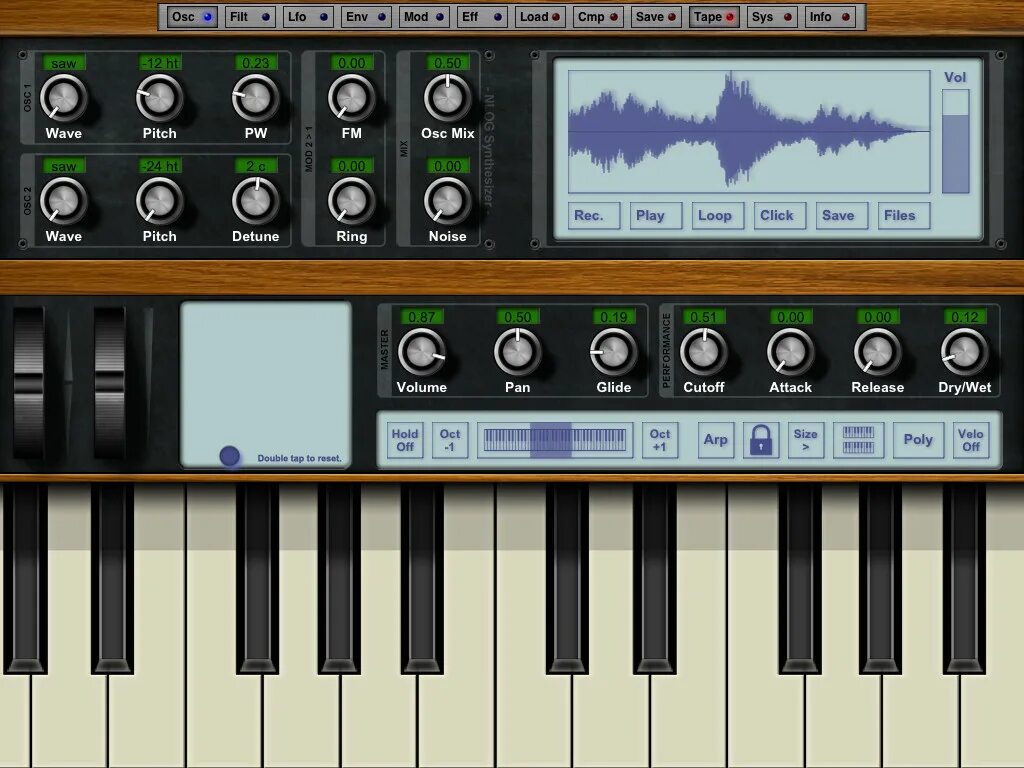Activate the Arp function

716,440
